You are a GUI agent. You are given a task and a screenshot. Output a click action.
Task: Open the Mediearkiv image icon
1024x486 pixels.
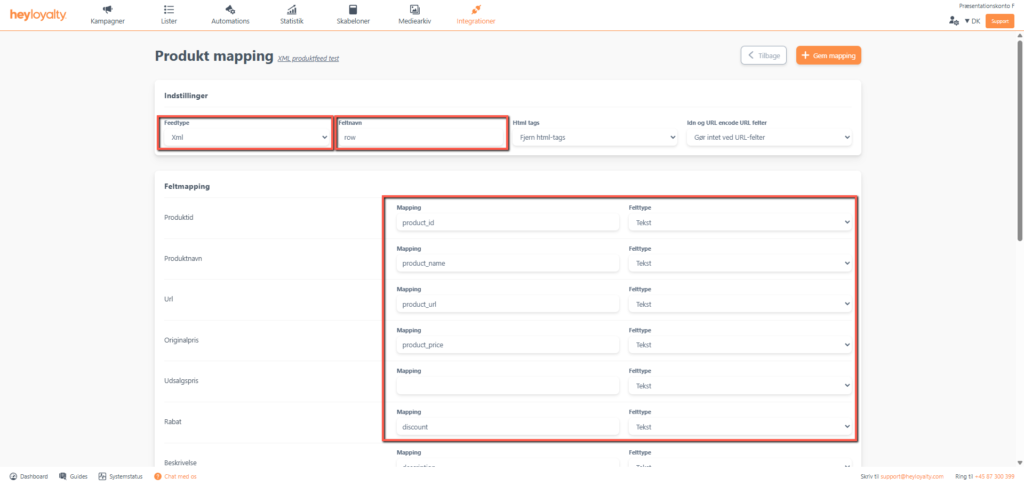(x=414, y=10)
